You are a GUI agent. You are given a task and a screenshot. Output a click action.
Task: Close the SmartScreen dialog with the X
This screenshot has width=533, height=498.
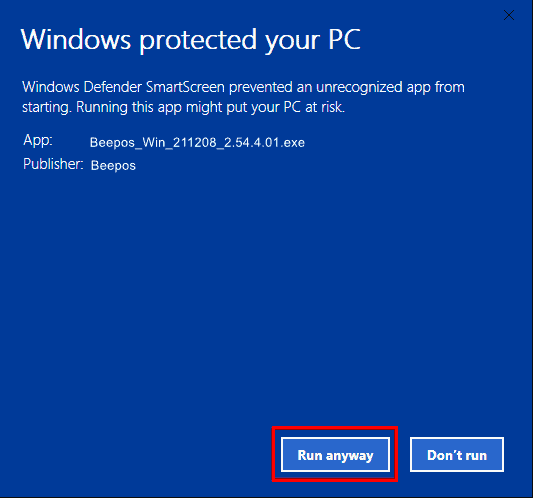coord(509,15)
